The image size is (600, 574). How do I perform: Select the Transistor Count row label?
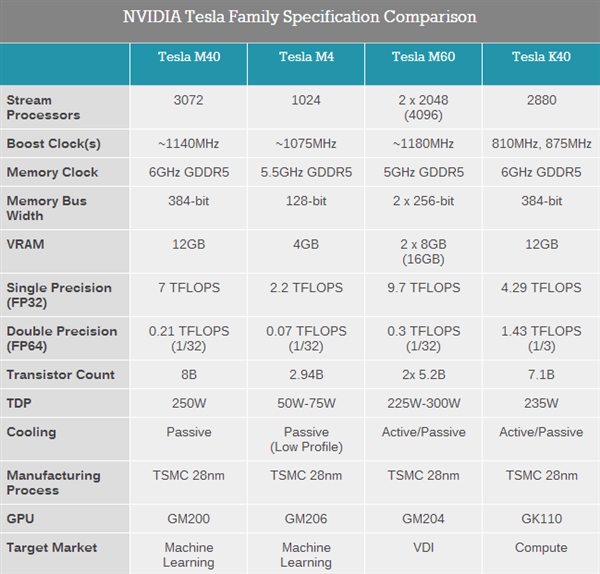[60, 375]
